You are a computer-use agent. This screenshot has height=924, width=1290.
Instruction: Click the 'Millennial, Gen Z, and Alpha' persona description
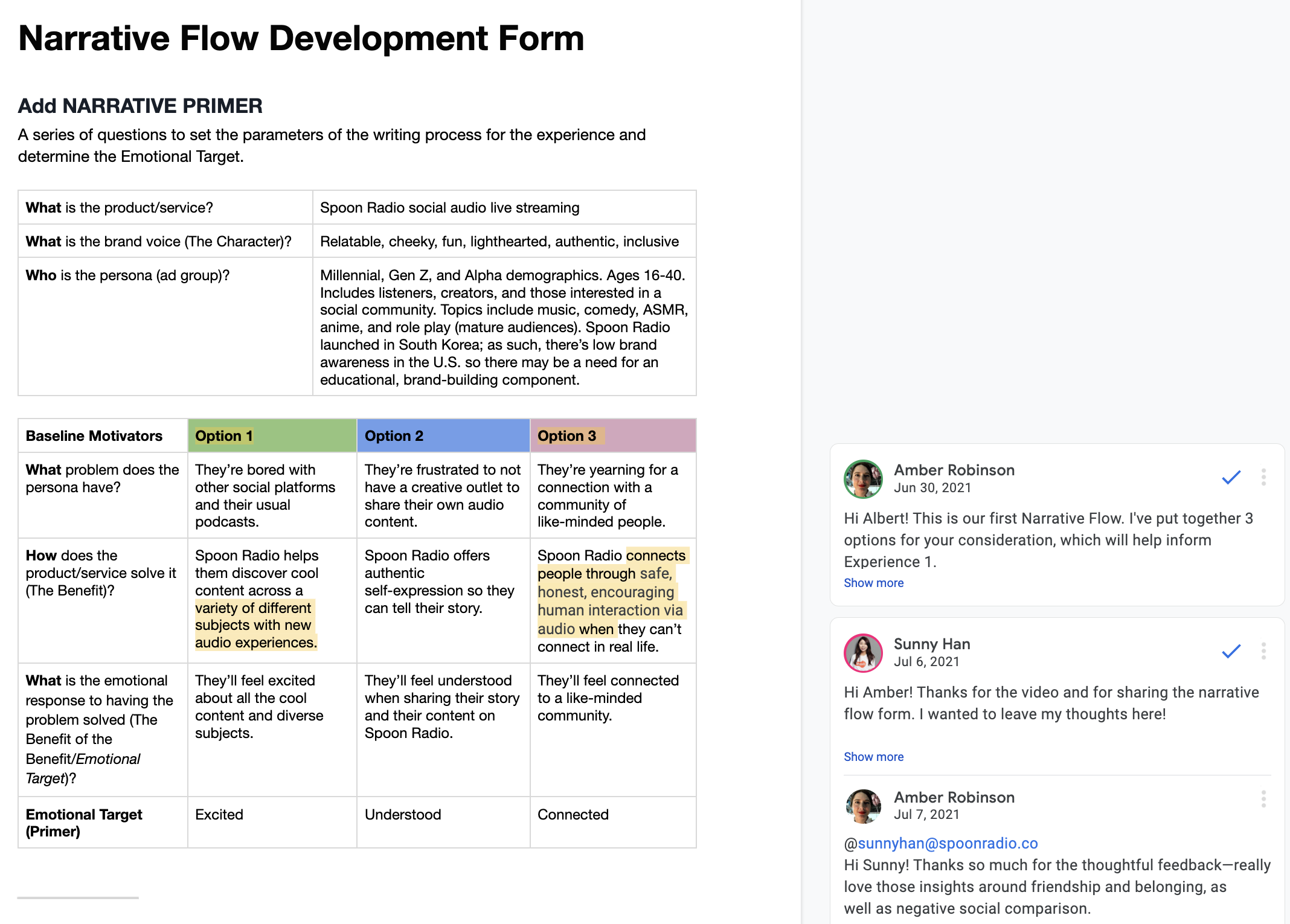click(504, 327)
